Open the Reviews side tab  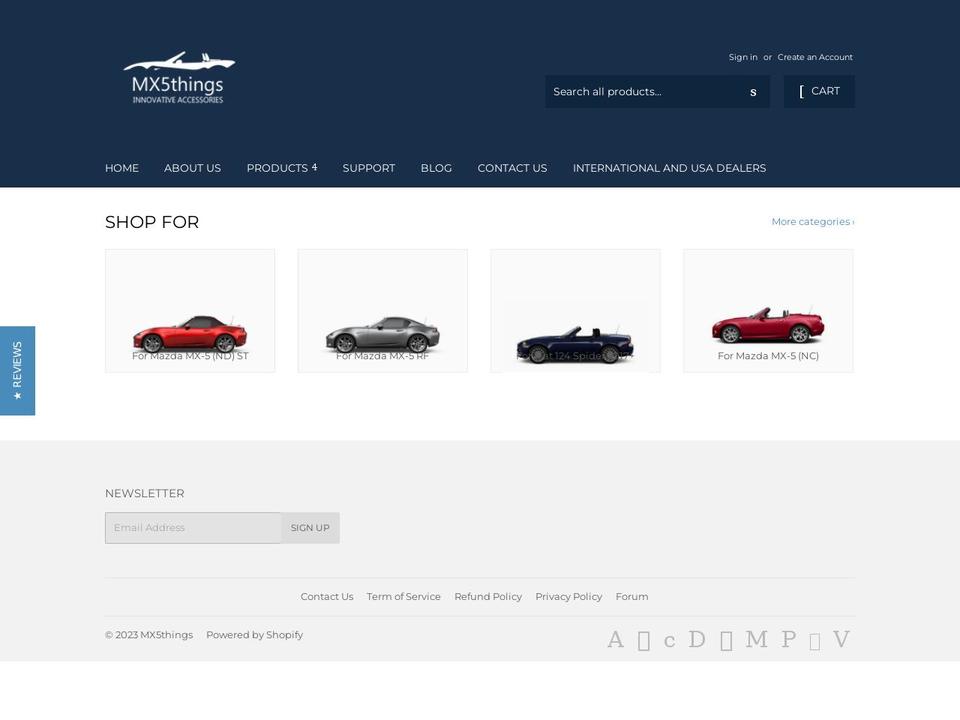pyautogui.click(x=17, y=370)
